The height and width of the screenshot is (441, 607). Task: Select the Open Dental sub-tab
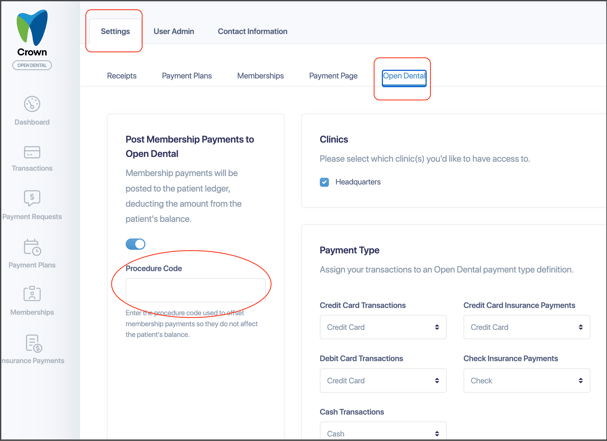tap(404, 76)
